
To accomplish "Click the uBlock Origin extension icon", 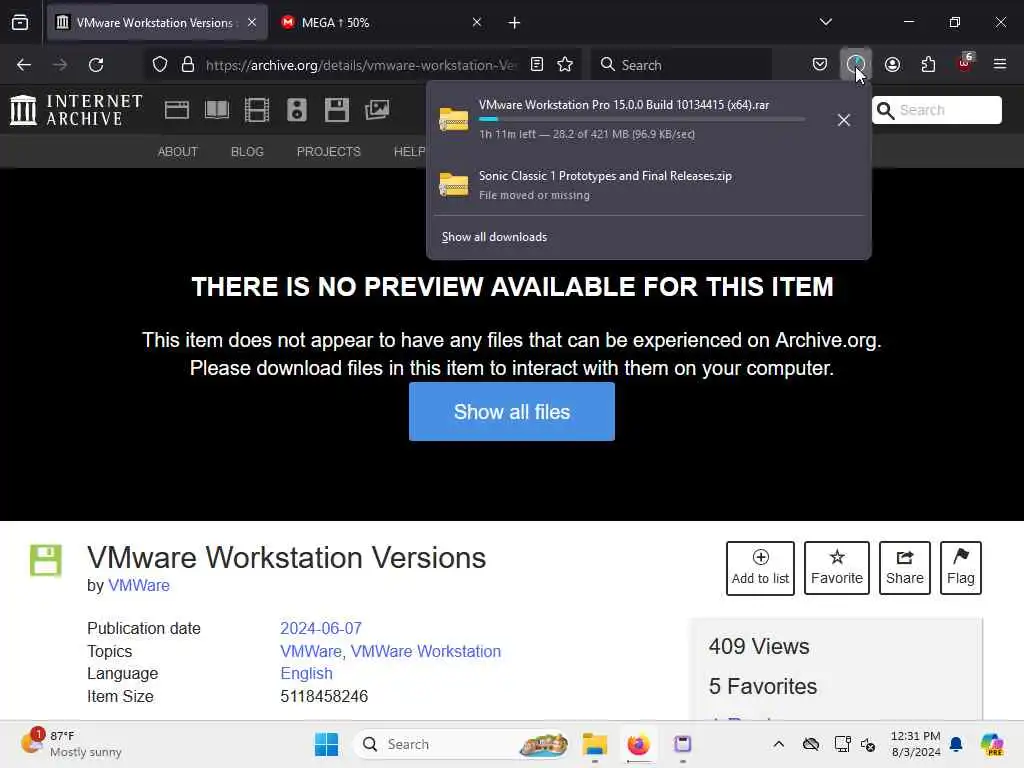I will [964, 65].
